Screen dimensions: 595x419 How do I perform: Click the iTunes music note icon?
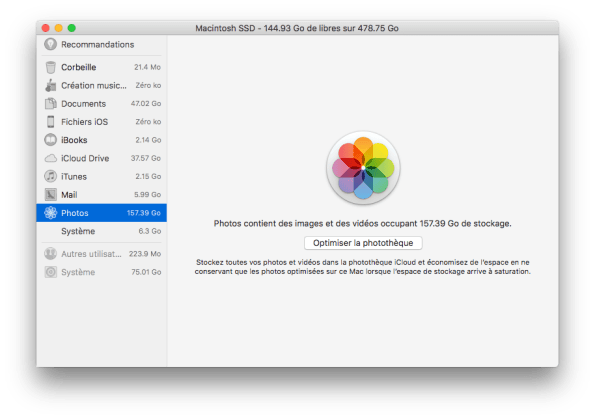pyautogui.click(x=50, y=176)
